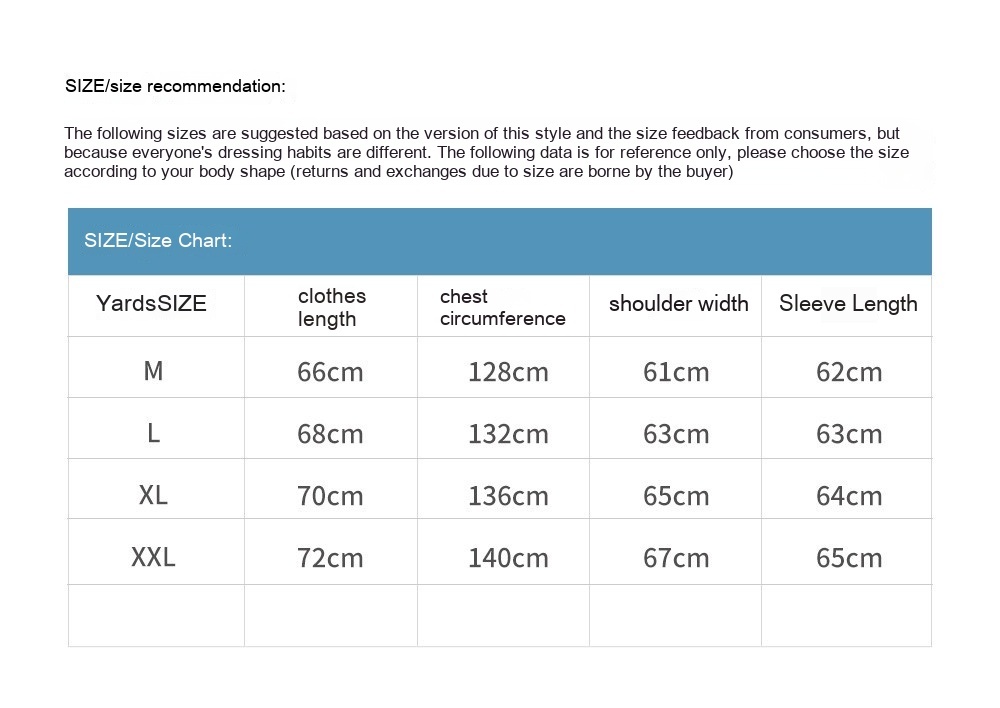Click the 70cm clothes length cell
This screenshot has height=708, width=1000.
coord(330,496)
